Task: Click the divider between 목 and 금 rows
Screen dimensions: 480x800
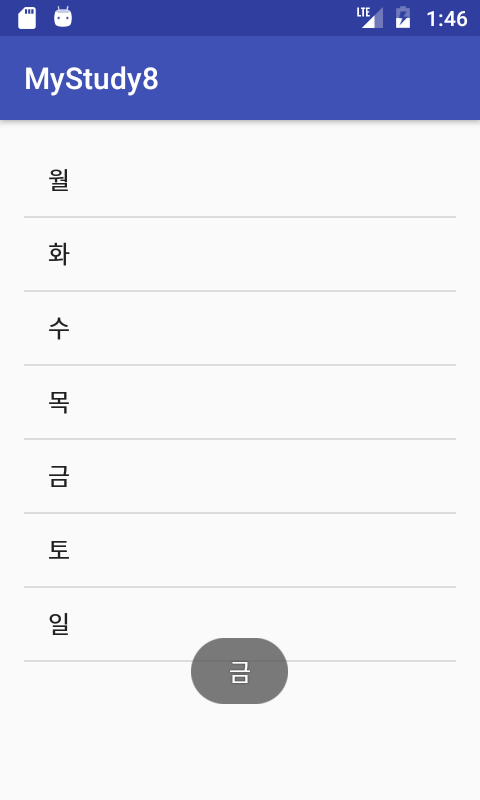Action: (240, 439)
